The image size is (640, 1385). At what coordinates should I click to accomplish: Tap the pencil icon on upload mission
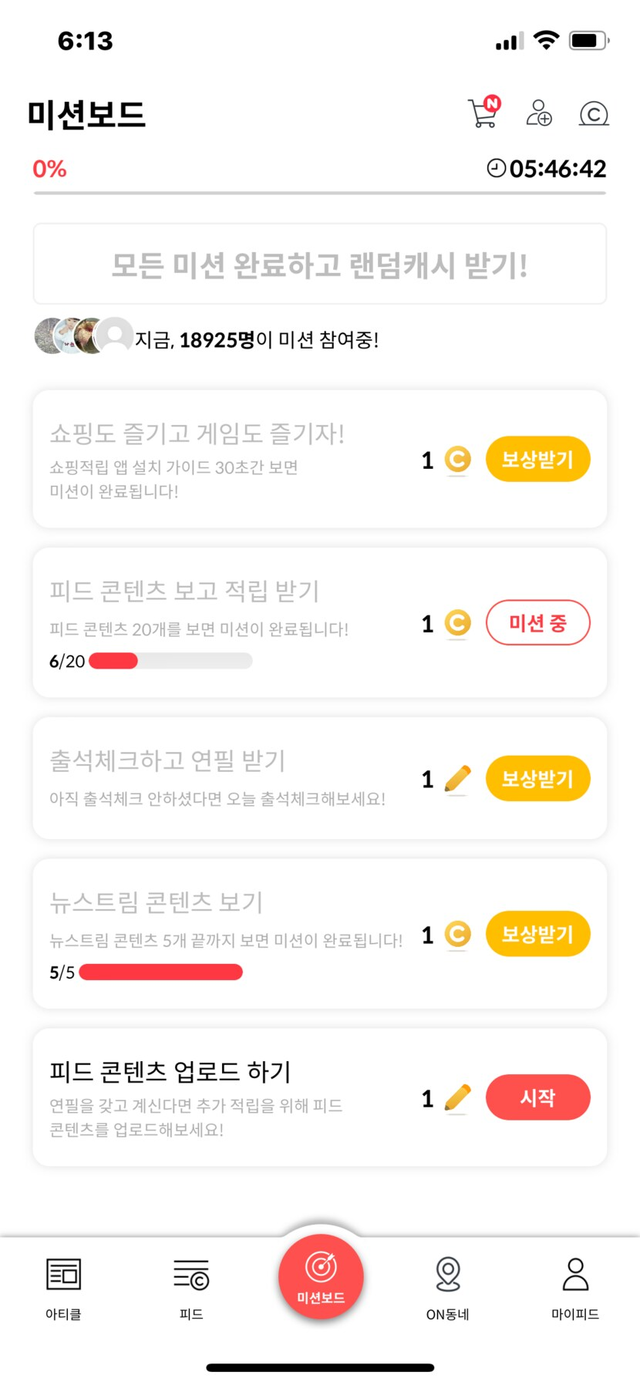pos(458,1098)
